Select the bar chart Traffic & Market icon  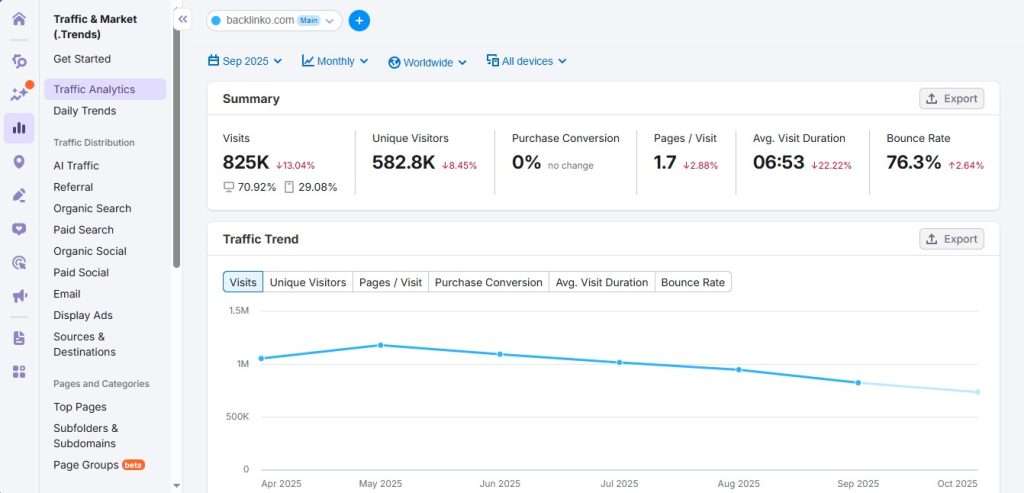coord(19,128)
